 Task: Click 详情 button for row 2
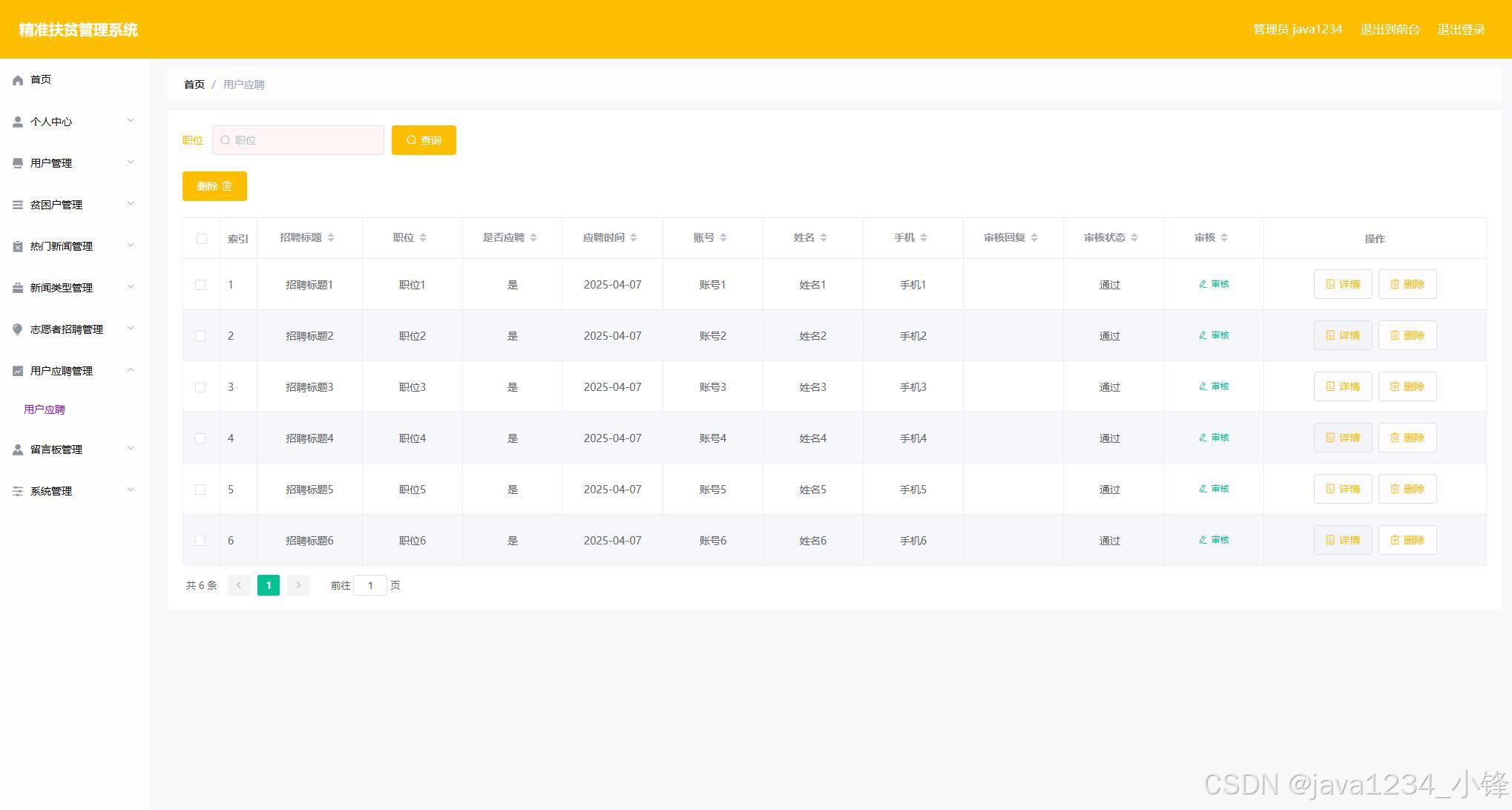coord(1342,335)
